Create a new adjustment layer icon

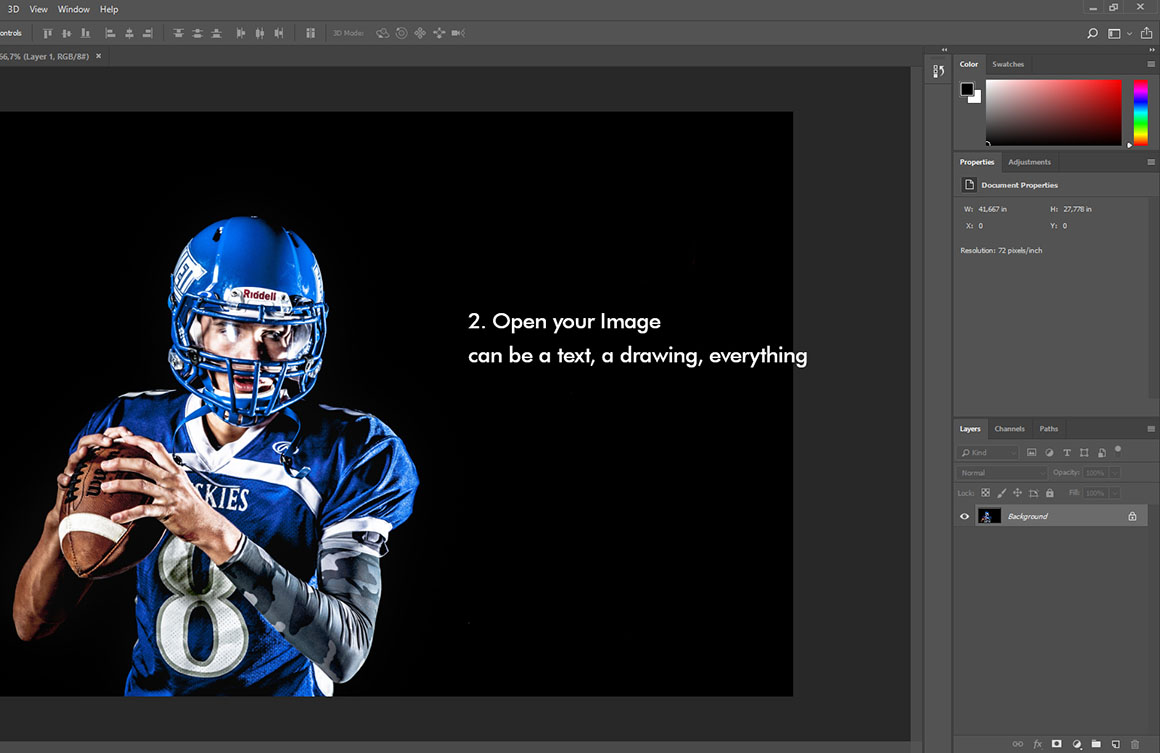point(1077,744)
